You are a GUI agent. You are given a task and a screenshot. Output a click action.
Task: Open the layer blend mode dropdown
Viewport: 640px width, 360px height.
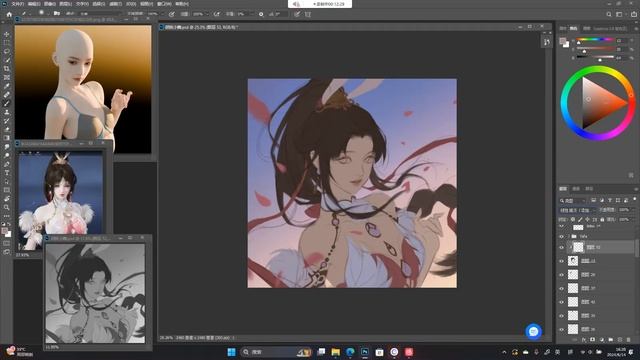coord(577,210)
